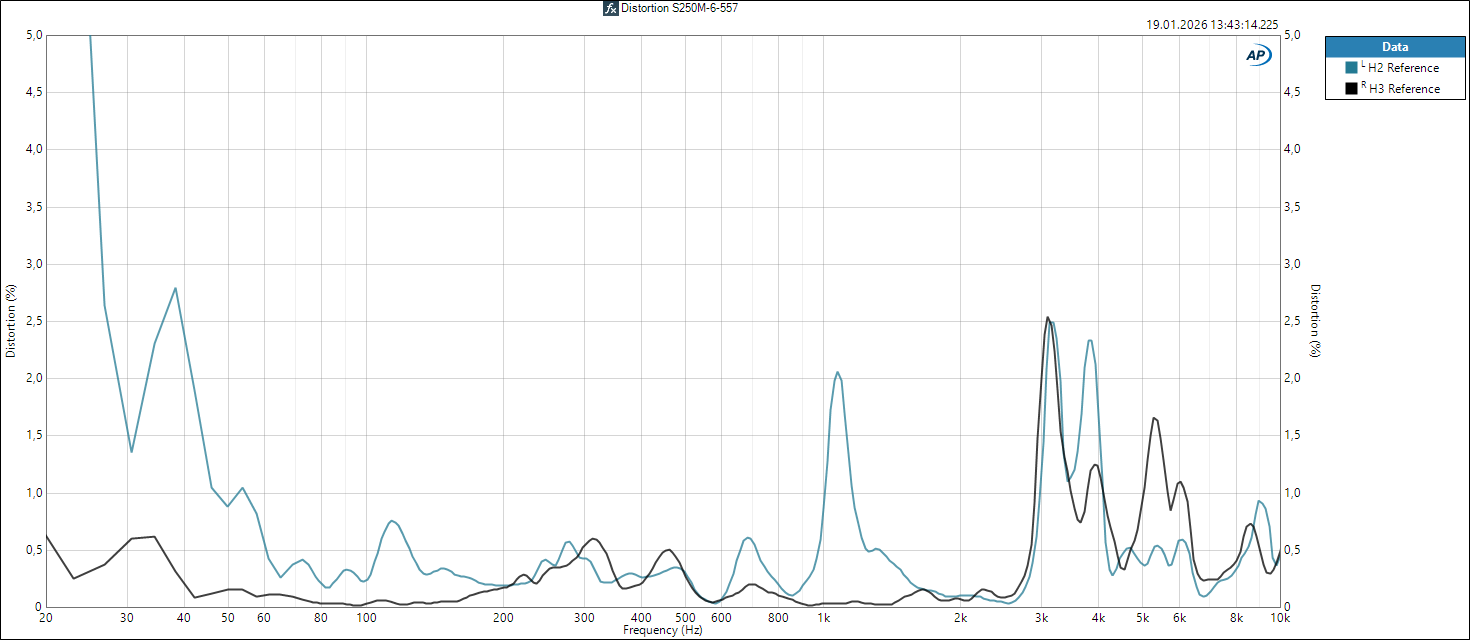Click the Data legend header

[1395, 47]
